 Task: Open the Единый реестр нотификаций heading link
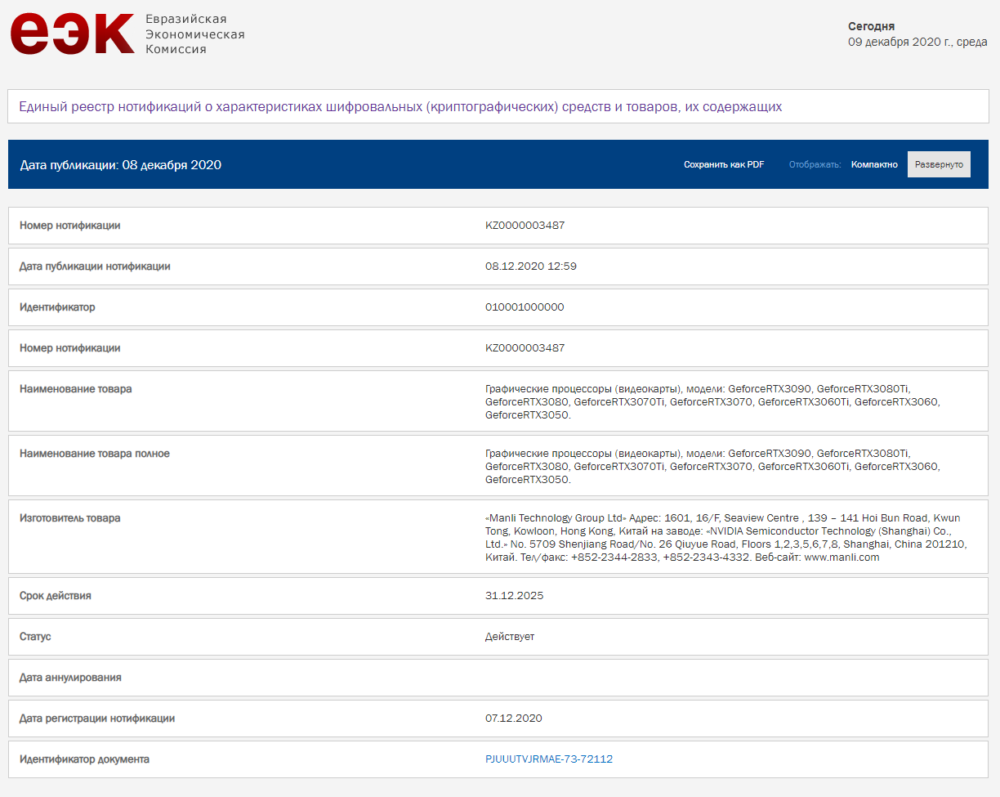click(400, 106)
